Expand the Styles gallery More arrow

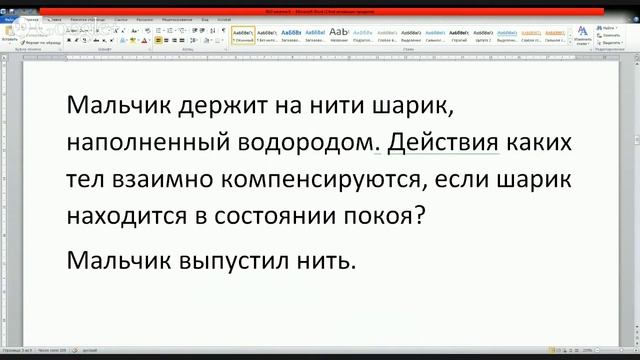570,42
